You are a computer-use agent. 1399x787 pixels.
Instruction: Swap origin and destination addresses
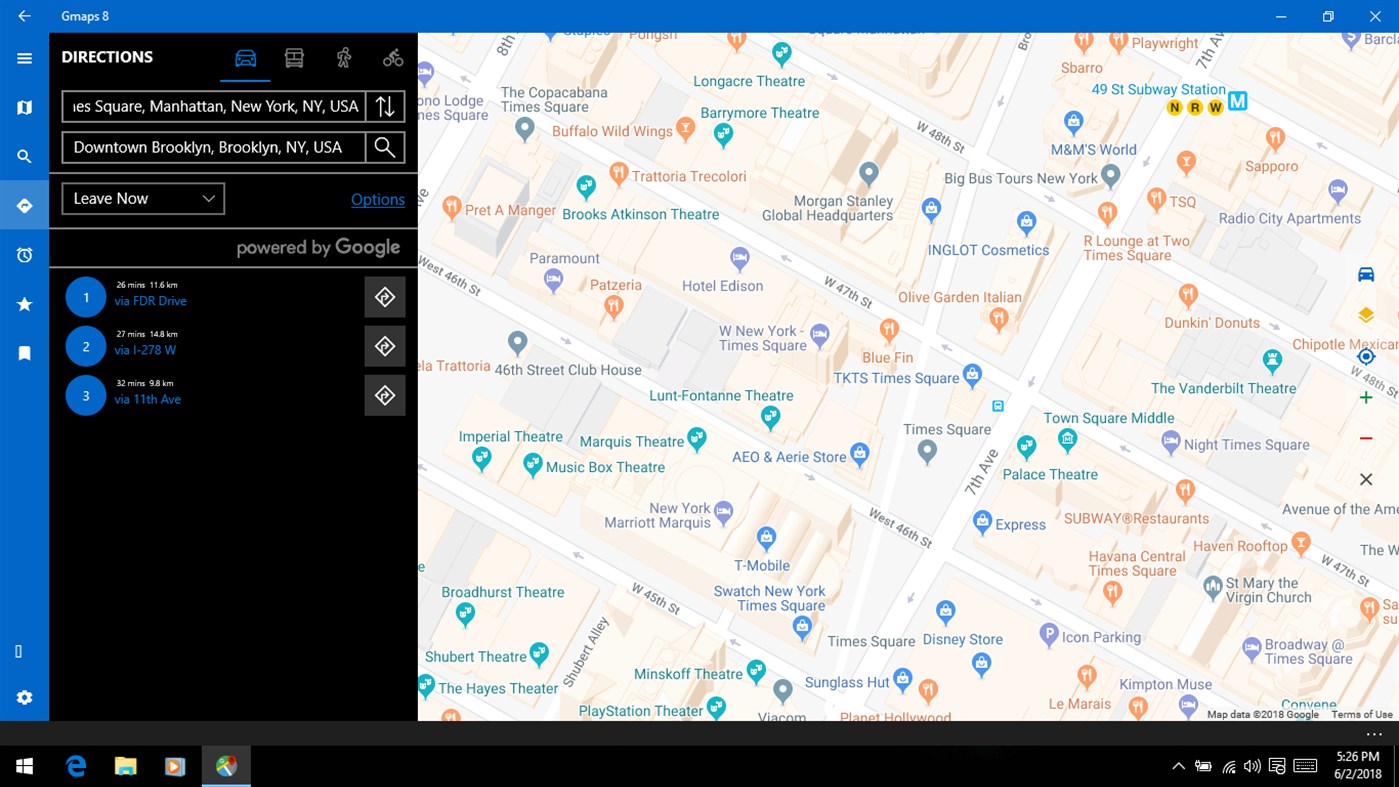tap(385, 106)
